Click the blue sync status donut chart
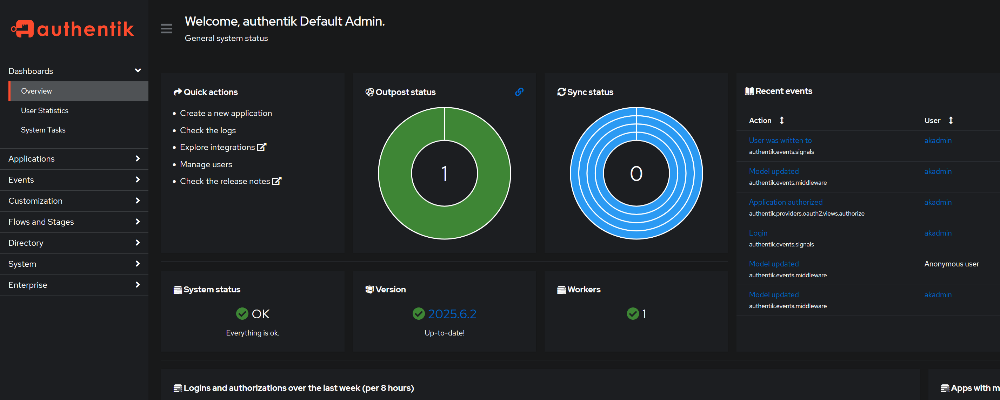Image resolution: width=1000 pixels, height=400 pixels. tap(636, 174)
